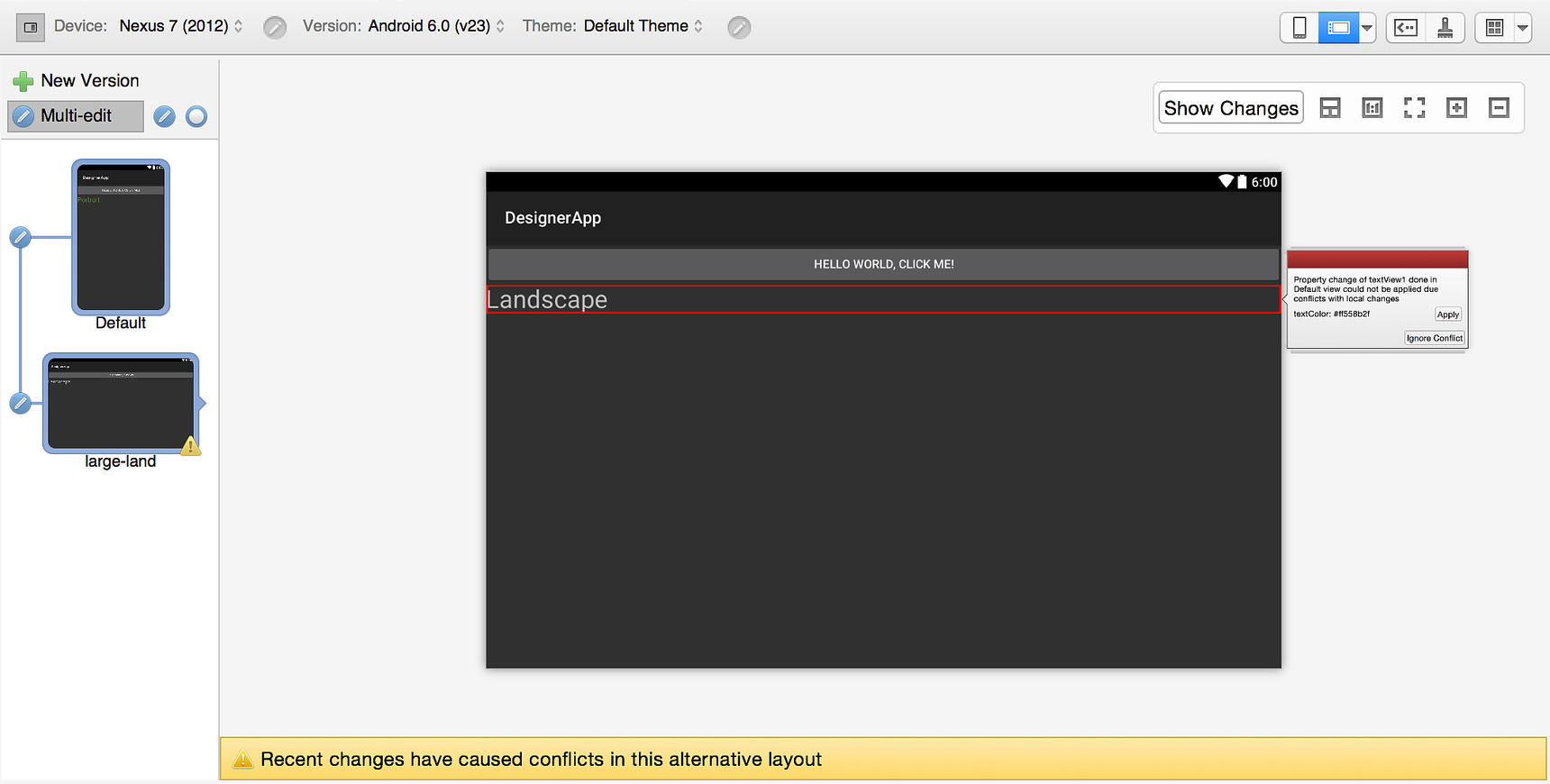Add a New Version layout

[x=77, y=81]
